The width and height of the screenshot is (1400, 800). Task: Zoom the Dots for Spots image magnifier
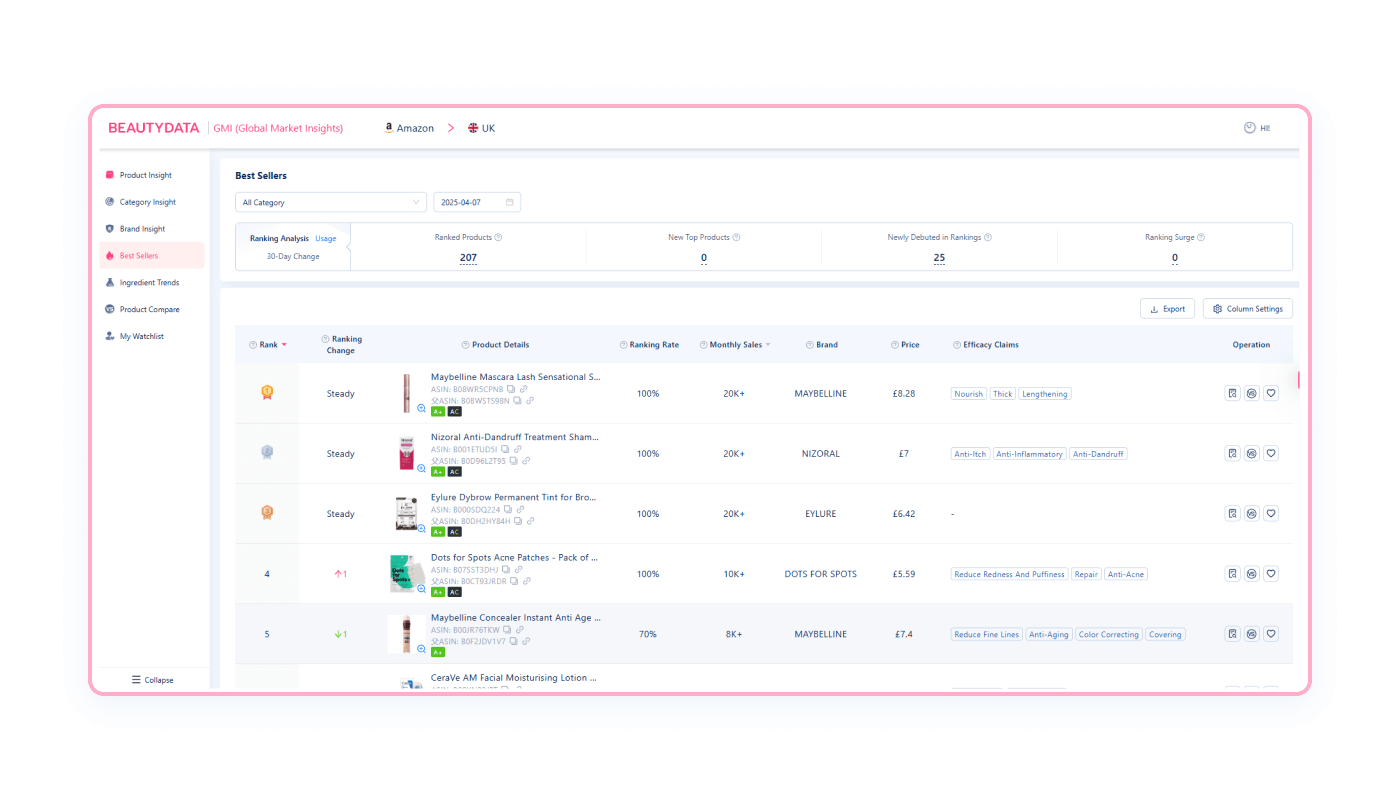coord(421,589)
